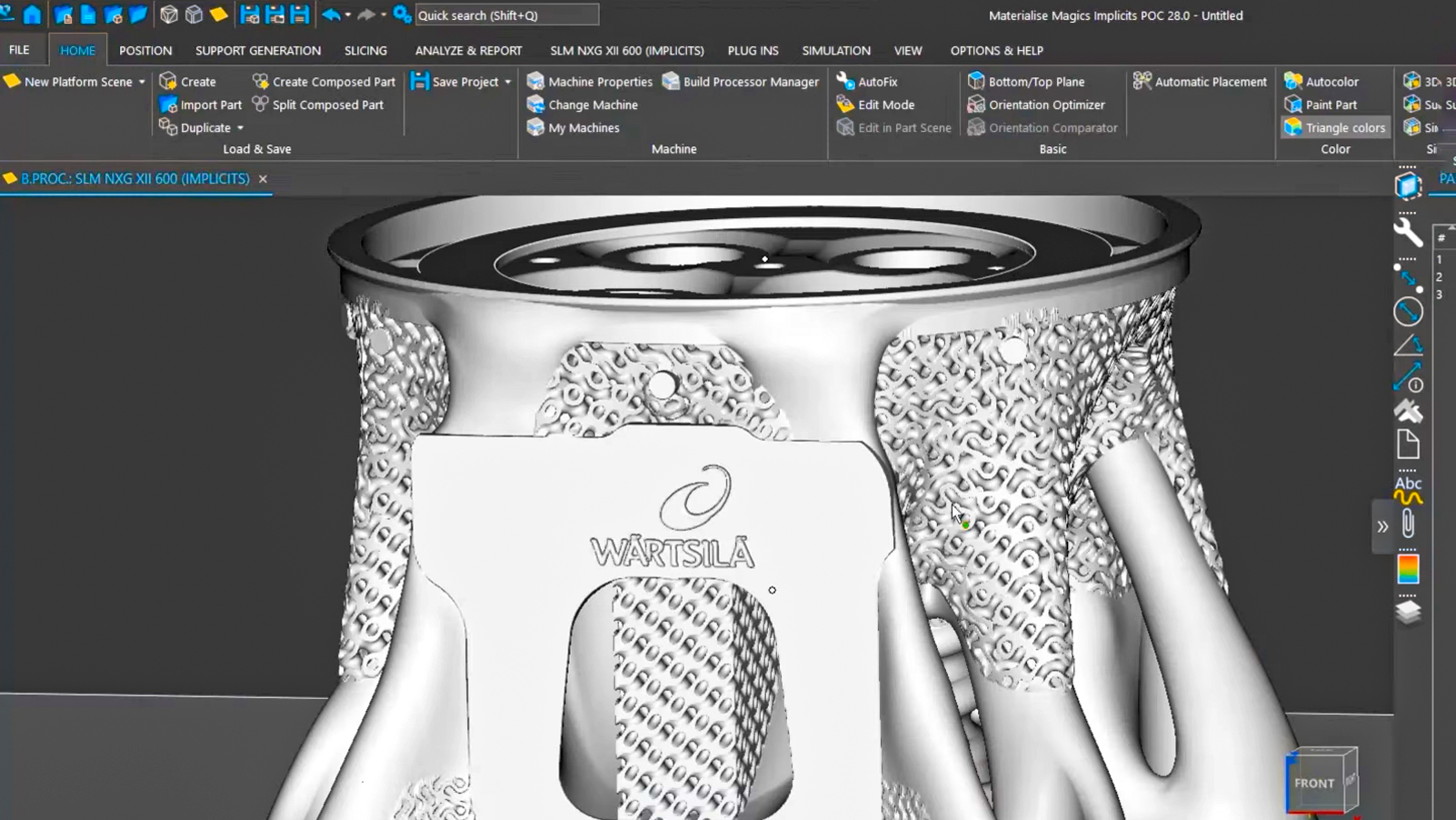1456x820 pixels.
Task: Expand the Duplicate dropdown arrow
Action: [x=241, y=128]
